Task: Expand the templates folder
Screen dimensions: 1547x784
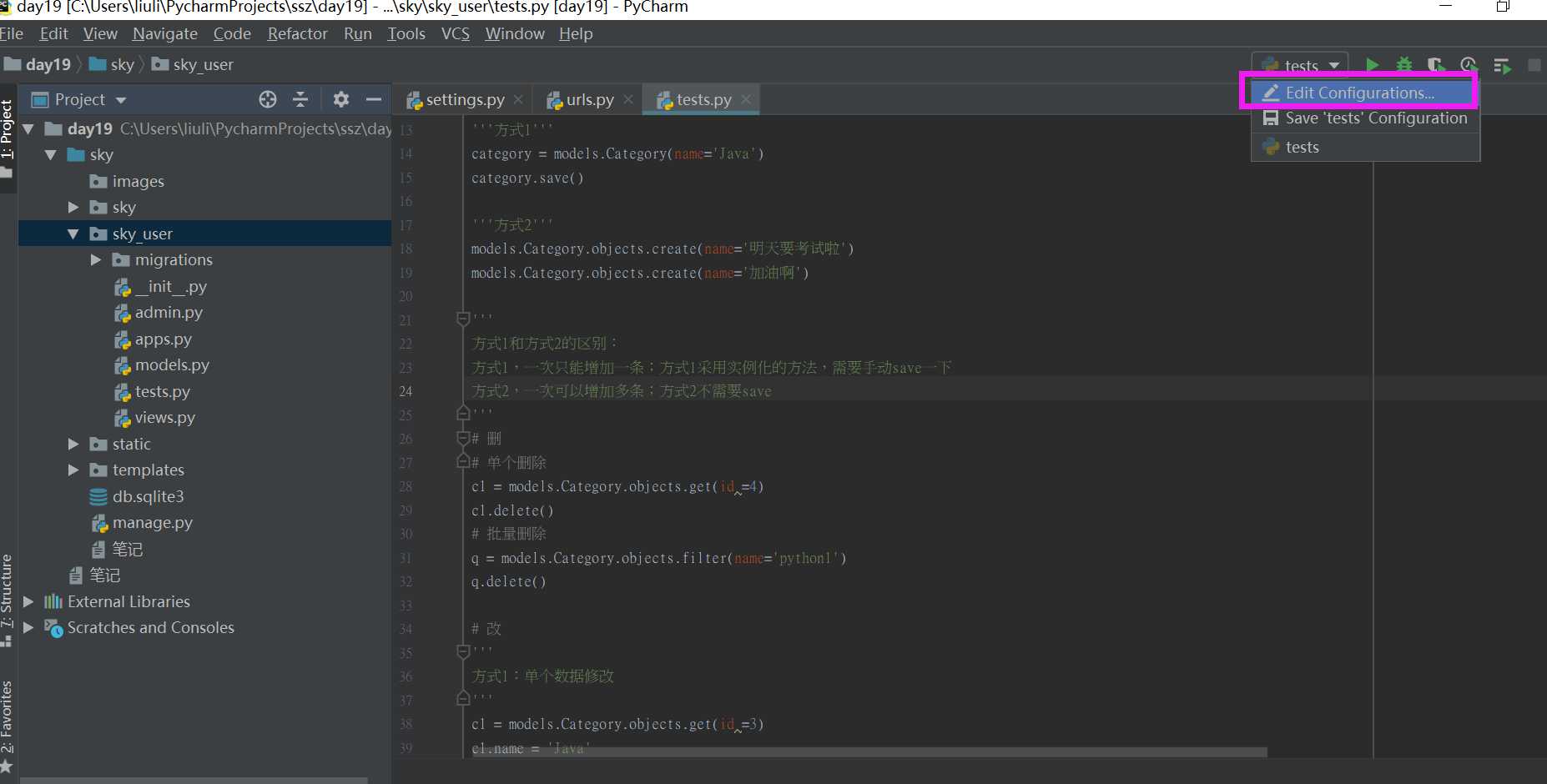Action: (x=73, y=470)
